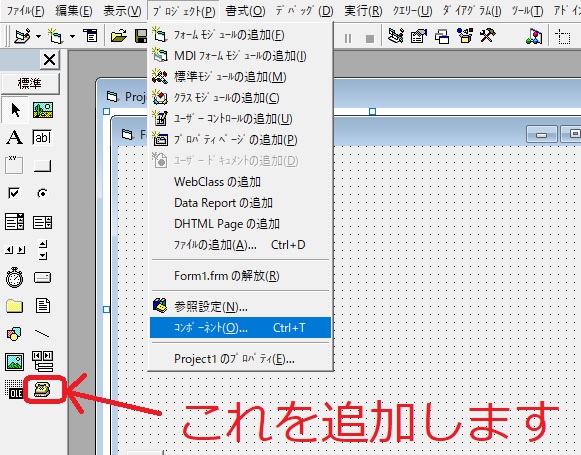Screen dimensions: 581x455
Task: Select the Shape control icon
Action: click(14, 334)
